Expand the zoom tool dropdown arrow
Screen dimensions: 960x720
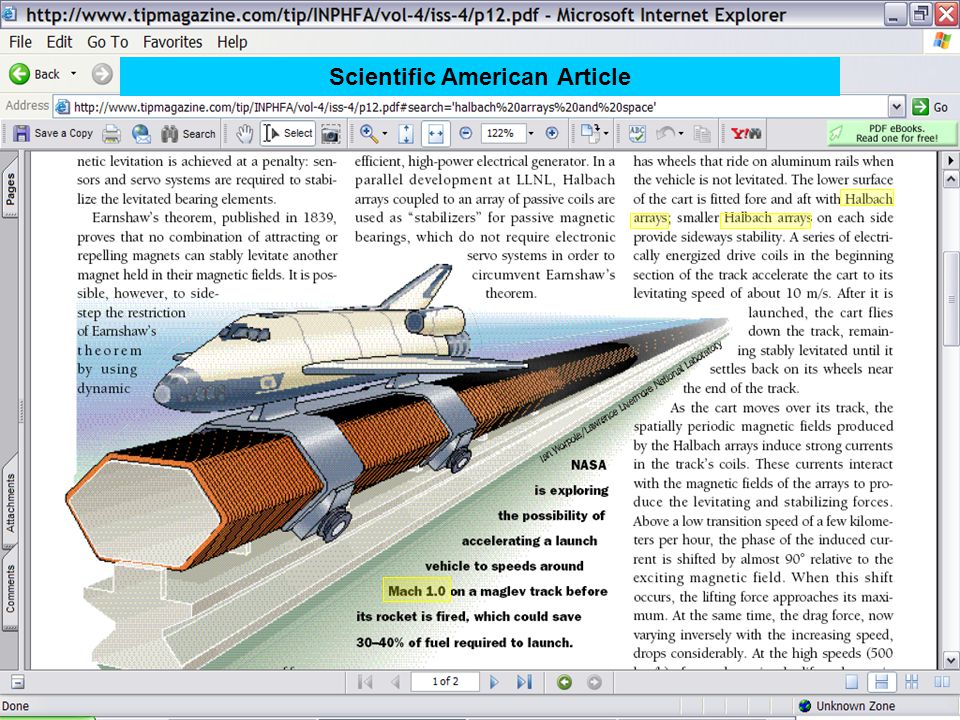385,133
